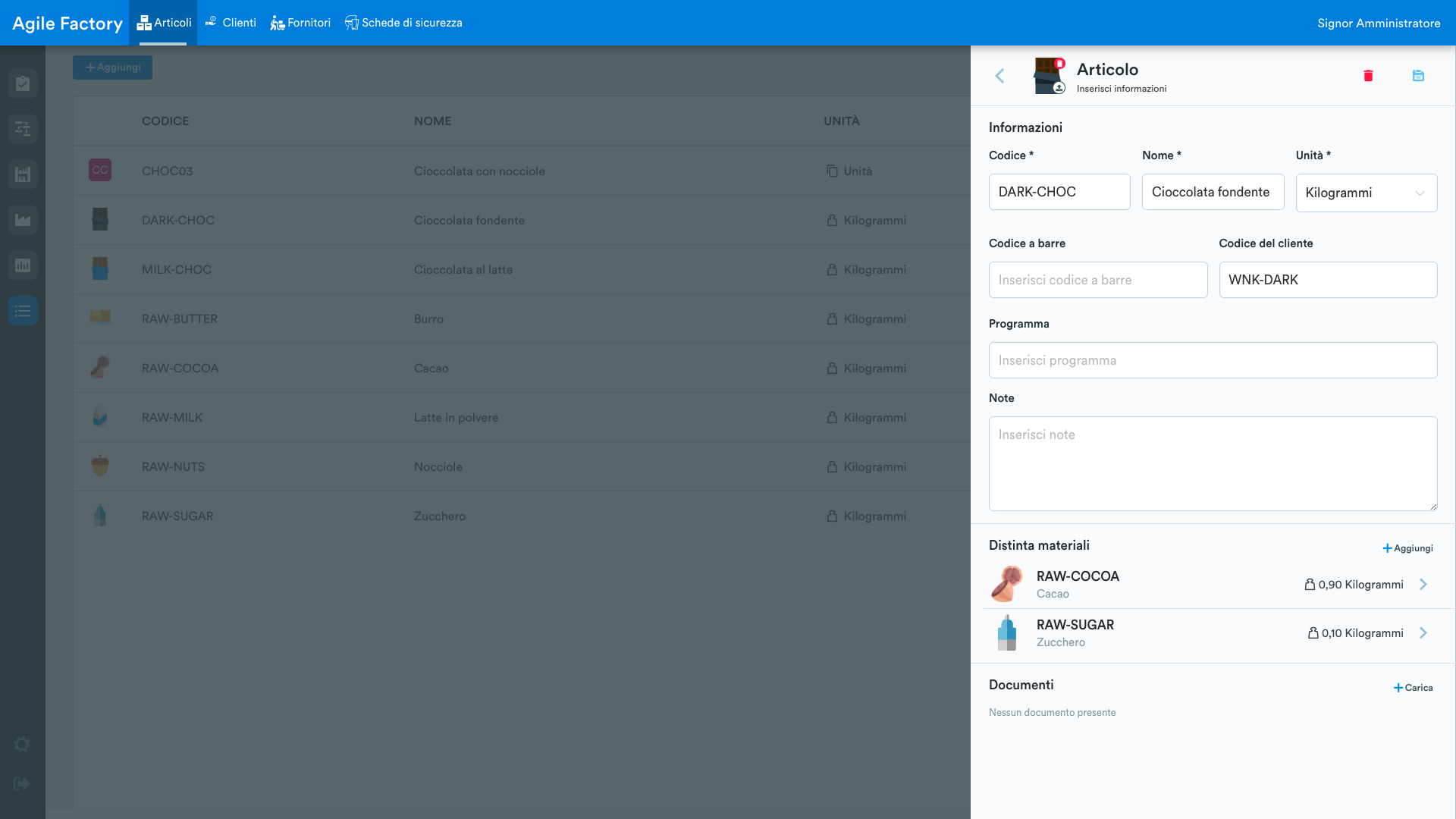
Task: Switch to the Fornitori tab
Action: (300, 23)
